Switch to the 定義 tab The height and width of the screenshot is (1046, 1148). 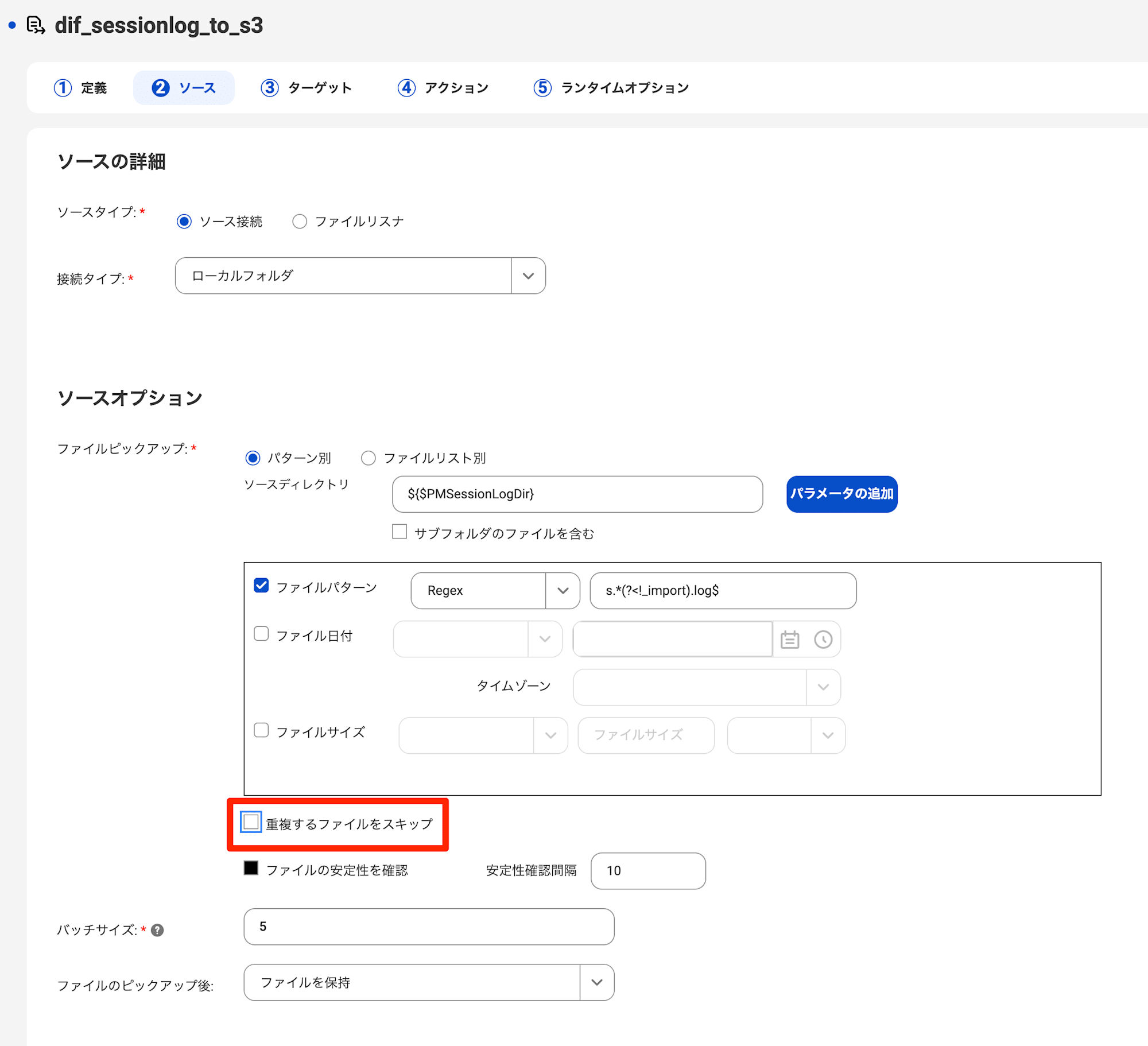click(x=80, y=88)
